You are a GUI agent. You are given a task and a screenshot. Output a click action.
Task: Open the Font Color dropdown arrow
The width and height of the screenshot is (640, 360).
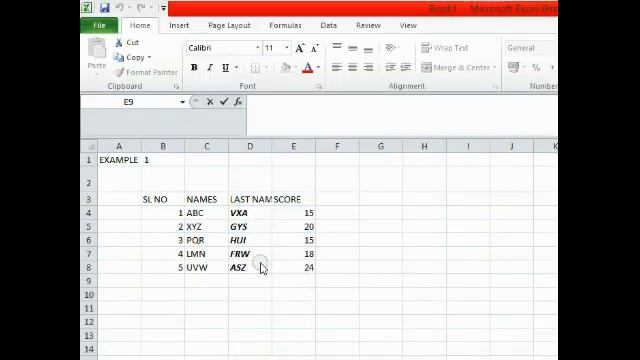318,68
